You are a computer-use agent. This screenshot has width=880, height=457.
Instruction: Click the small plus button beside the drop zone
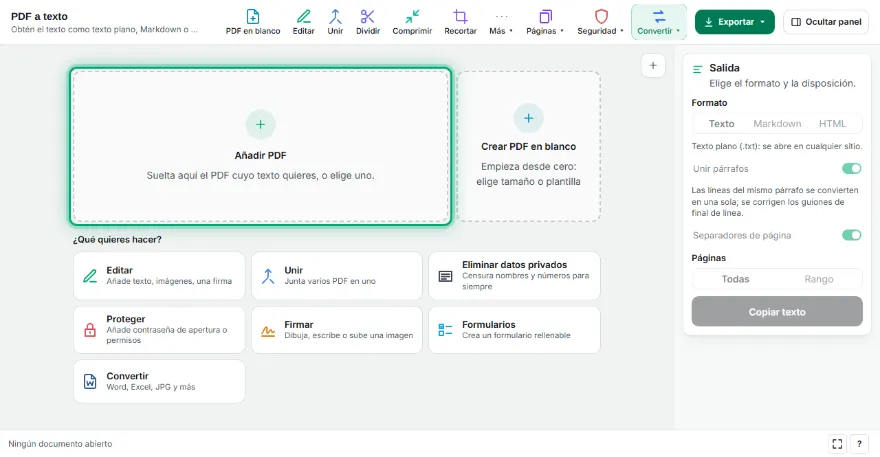pos(653,66)
